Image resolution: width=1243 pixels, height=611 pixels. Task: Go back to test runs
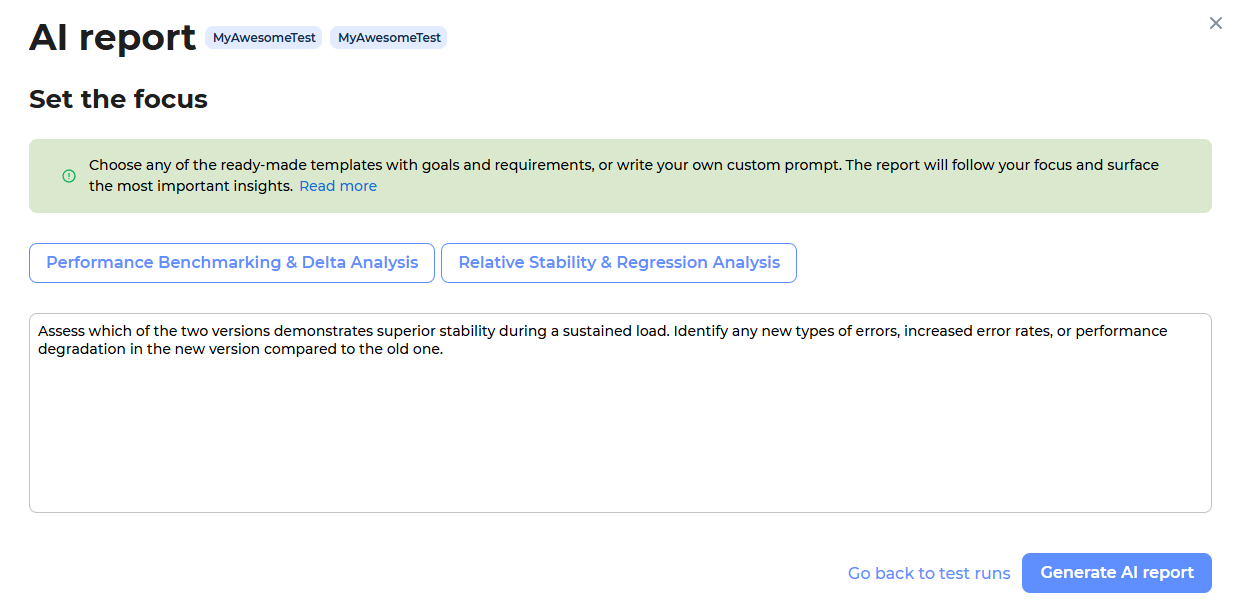(929, 573)
